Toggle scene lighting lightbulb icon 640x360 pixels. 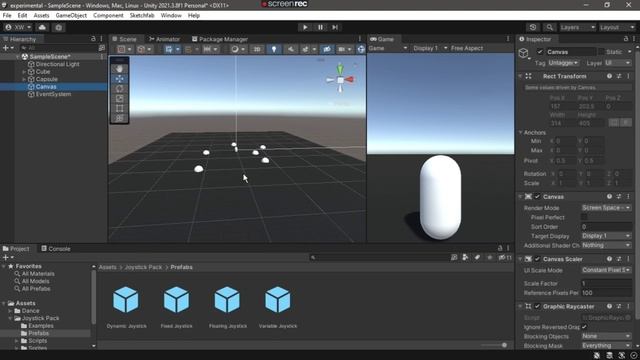pos(274,49)
